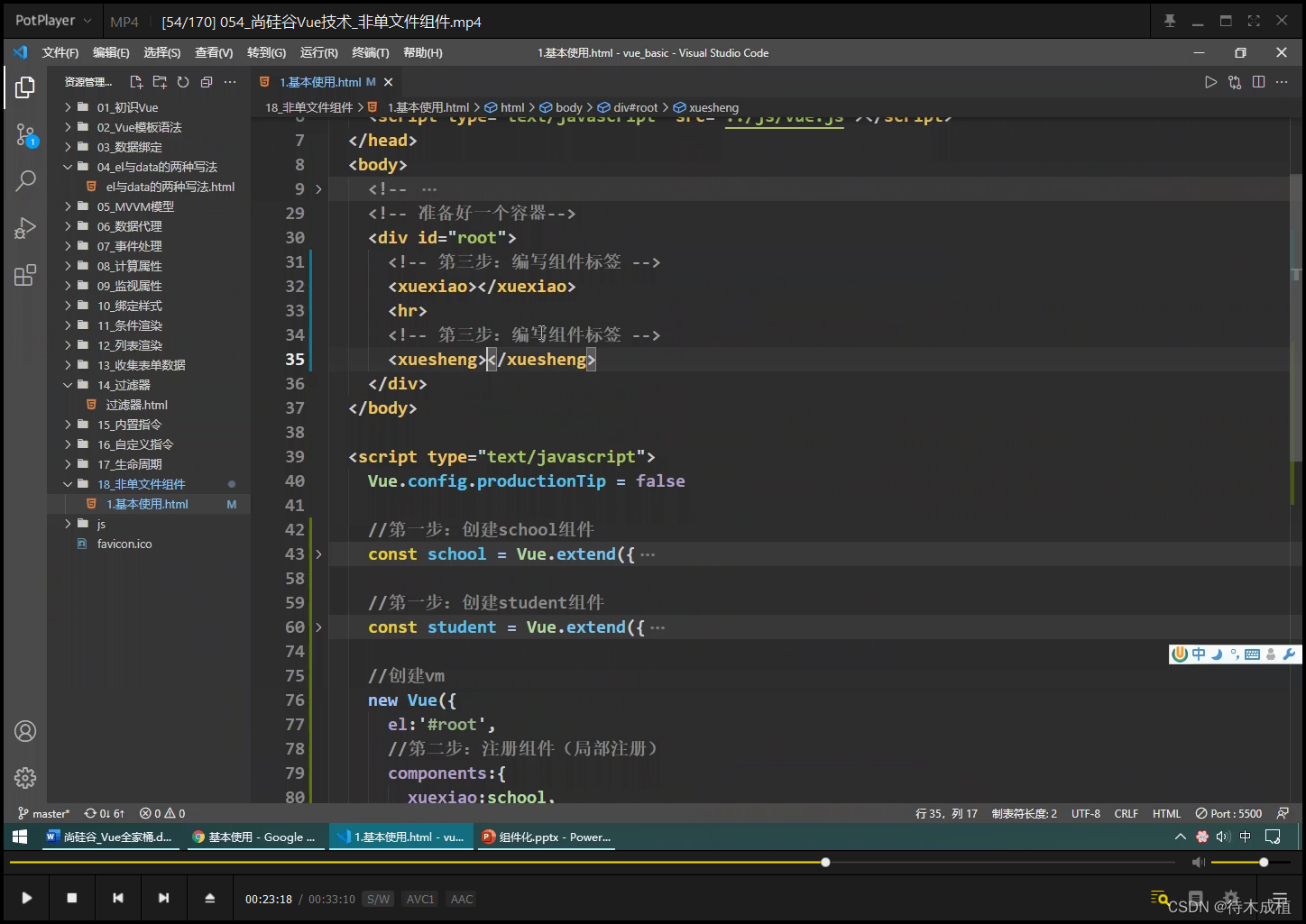This screenshot has width=1306, height=924.
Task: Open the 编辑(E) menu
Action: [111, 53]
